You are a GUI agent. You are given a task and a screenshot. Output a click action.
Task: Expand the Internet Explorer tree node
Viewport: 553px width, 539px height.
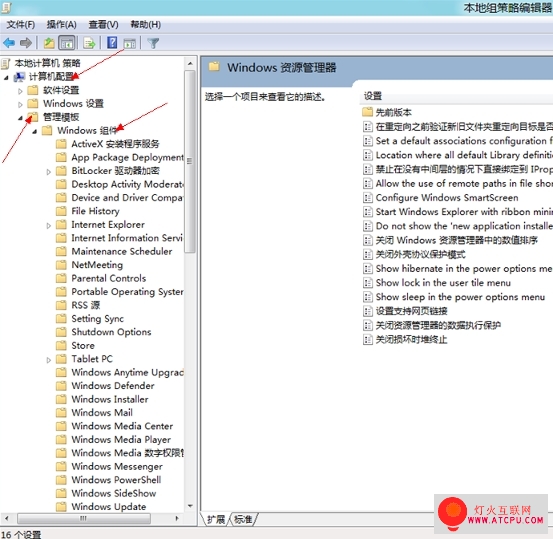[x=49, y=225]
